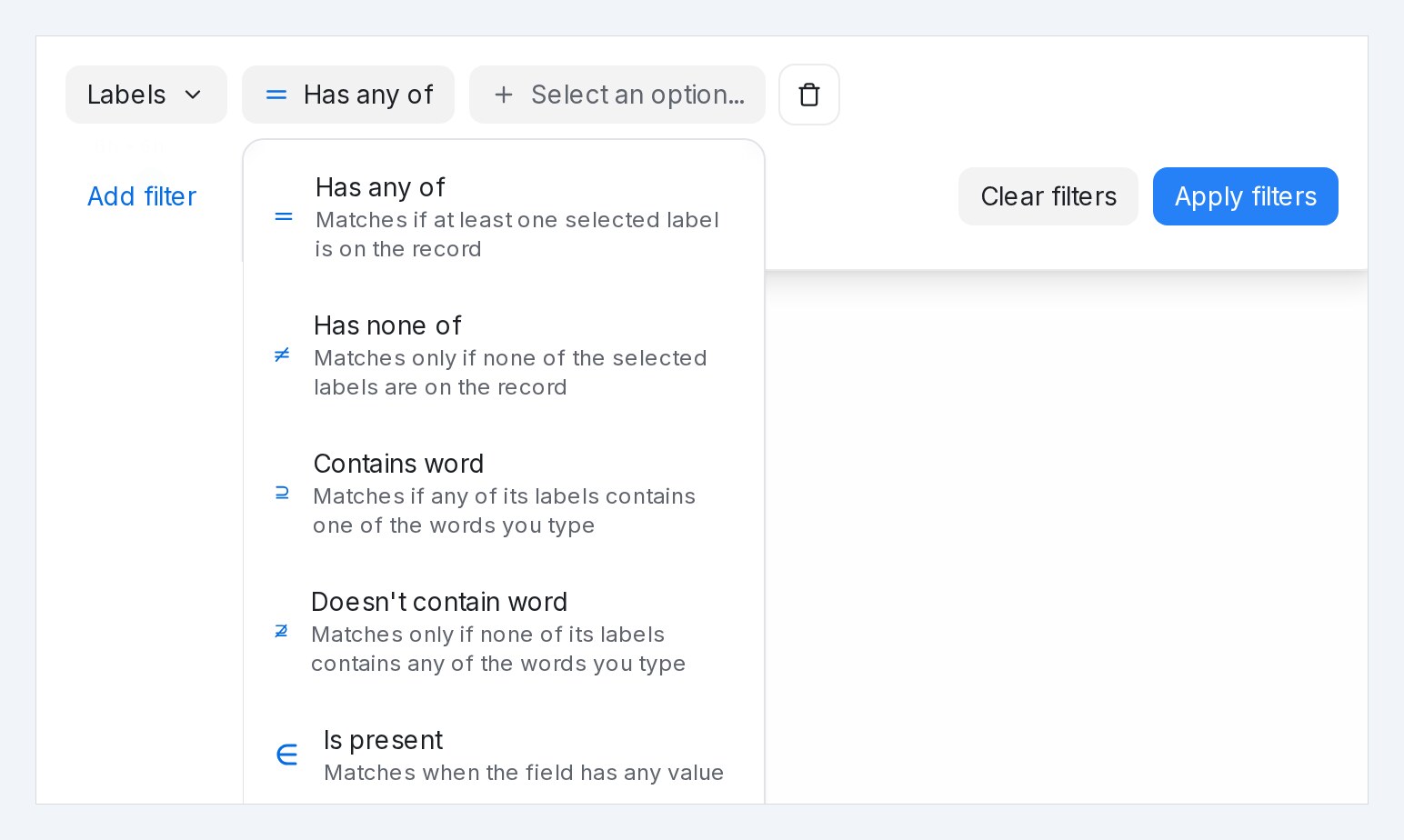This screenshot has width=1404, height=840.
Task: Click the plus icon in Select an option field
Action: pyautogui.click(x=504, y=95)
